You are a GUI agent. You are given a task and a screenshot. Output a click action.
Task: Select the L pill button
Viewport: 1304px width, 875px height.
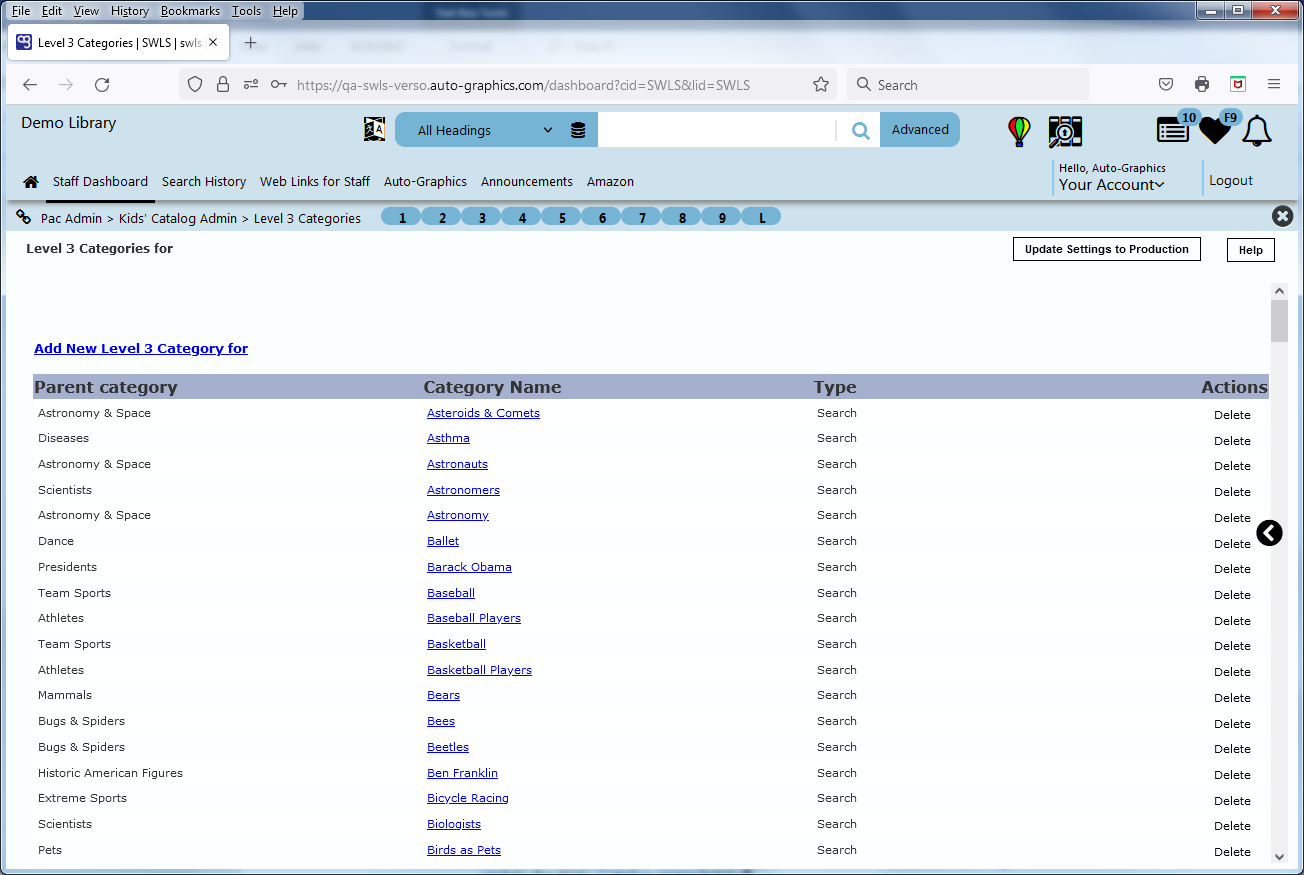point(762,217)
